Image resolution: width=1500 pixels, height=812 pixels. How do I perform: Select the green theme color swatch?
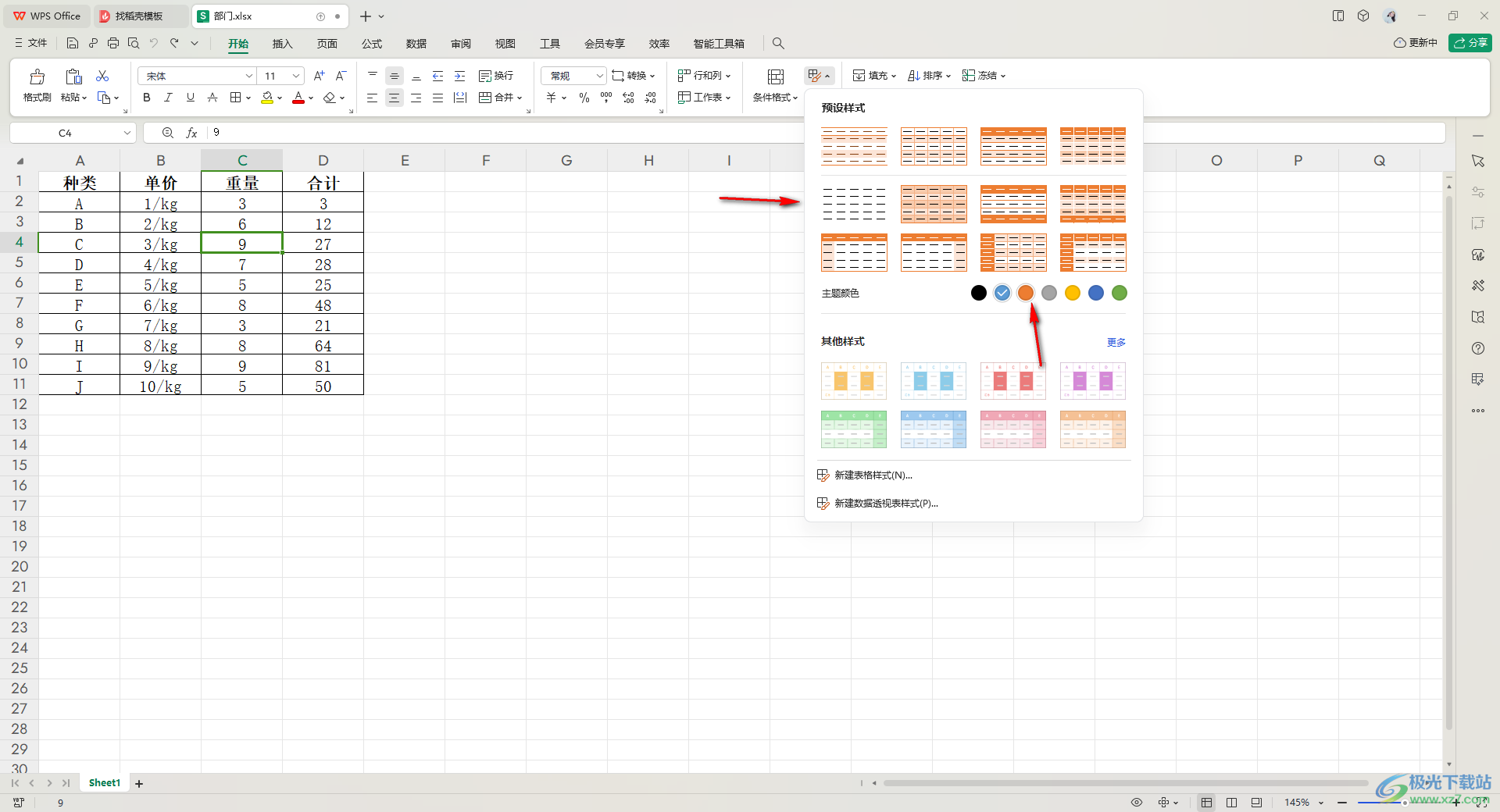(x=1120, y=293)
